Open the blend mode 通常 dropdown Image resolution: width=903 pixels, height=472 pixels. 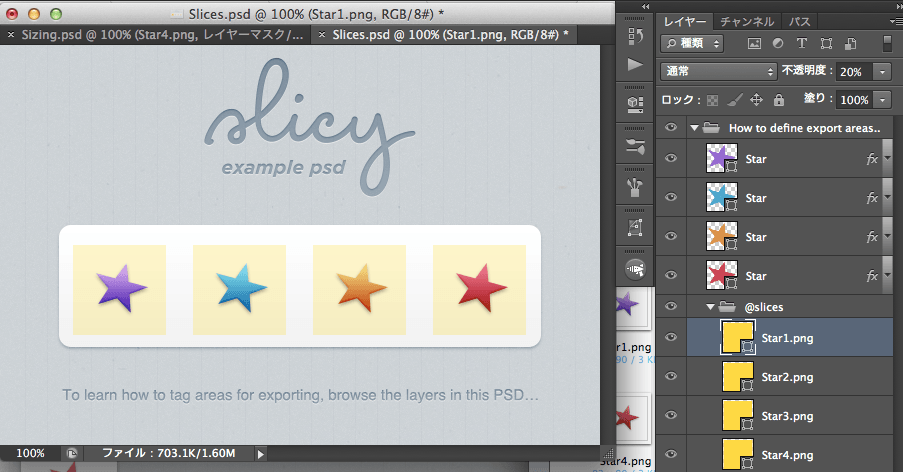point(718,72)
